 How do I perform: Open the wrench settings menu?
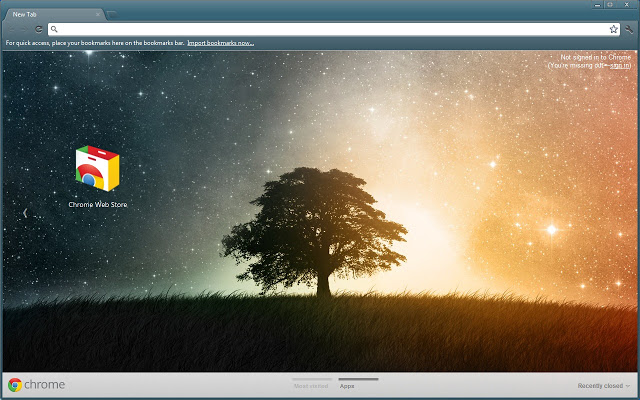(x=629, y=29)
